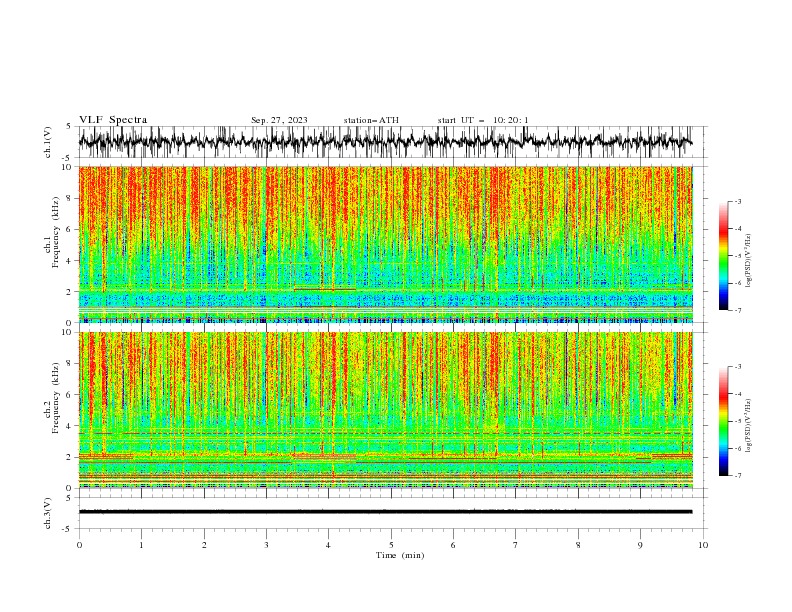Screen dimensions: 792x612
Task: Select the "start UT = 10:20:1" text
Action: (483, 120)
